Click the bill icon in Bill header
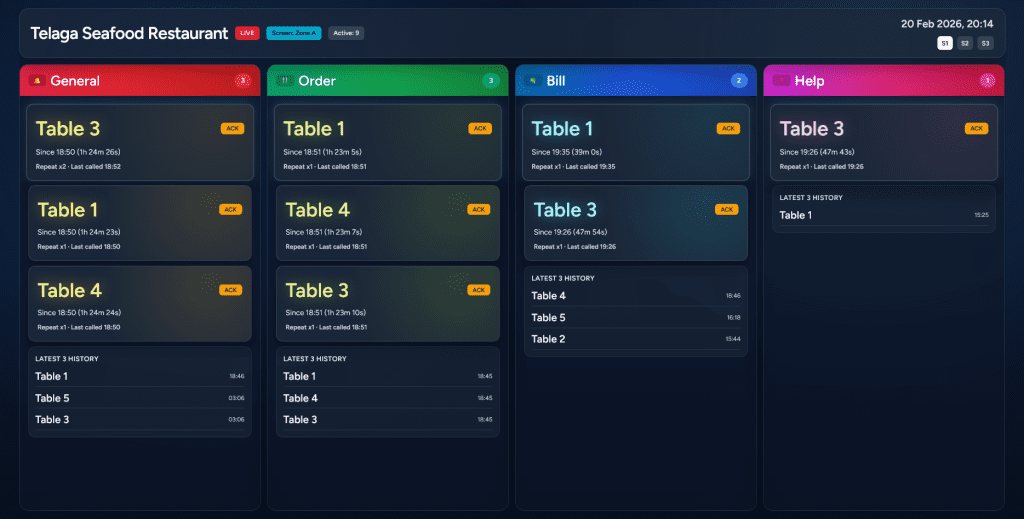The height and width of the screenshot is (519, 1024). [533, 81]
